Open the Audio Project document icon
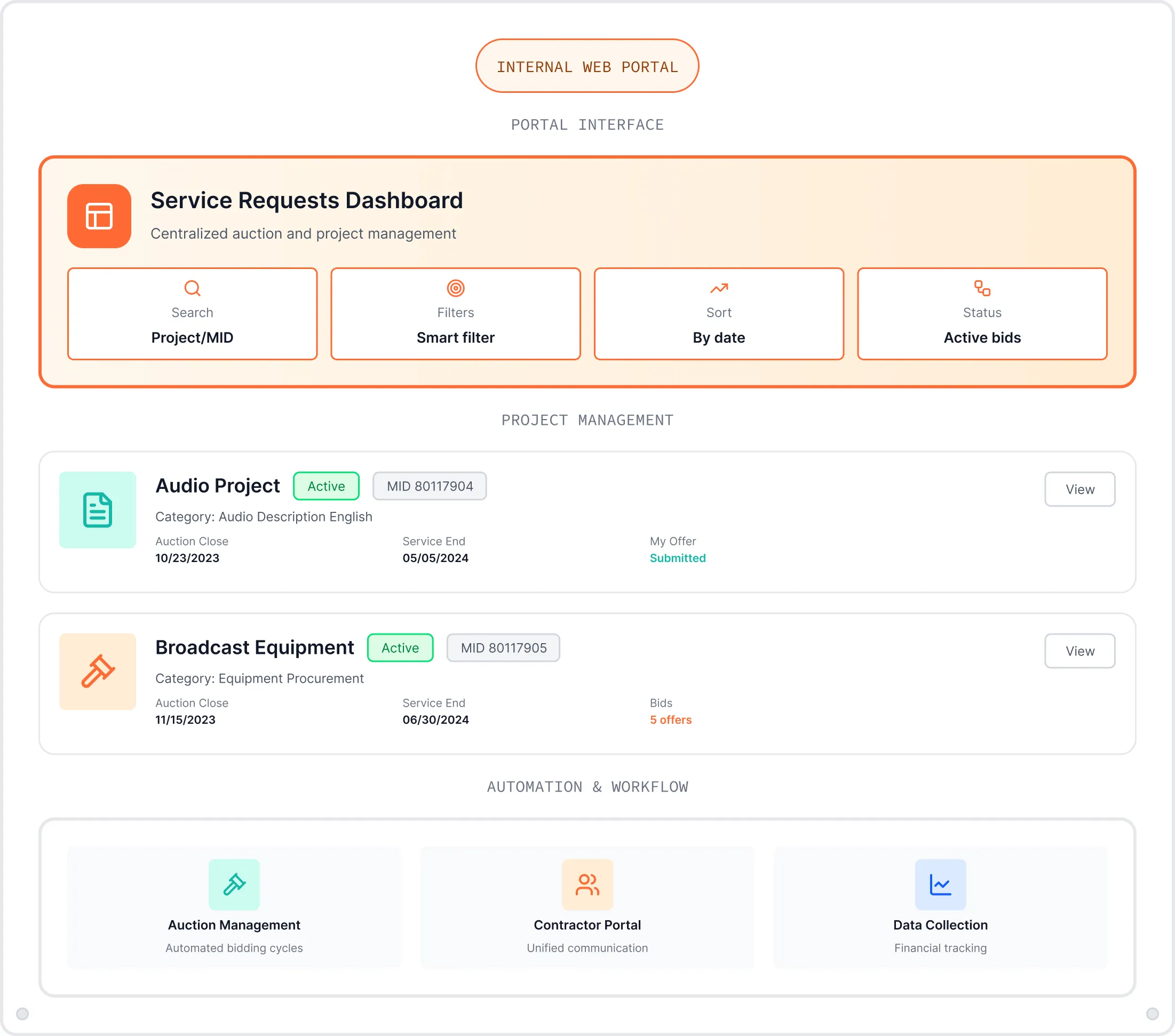Image resolution: width=1175 pixels, height=1036 pixels. pyautogui.click(x=98, y=510)
